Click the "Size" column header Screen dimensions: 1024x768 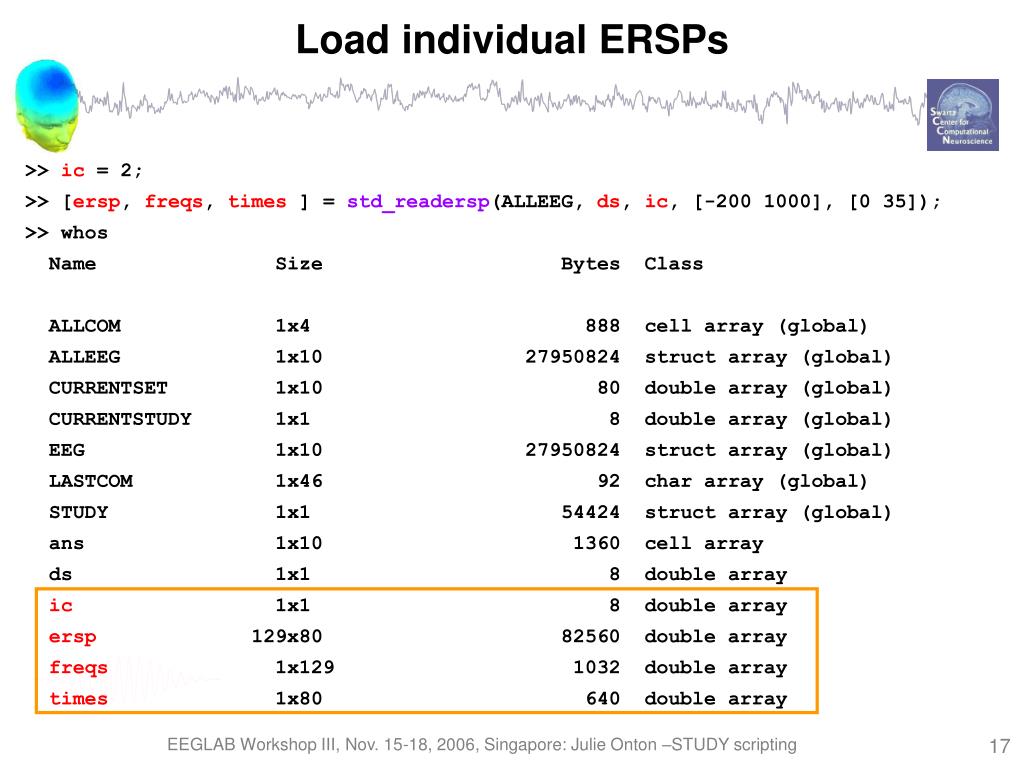tap(299, 264)
